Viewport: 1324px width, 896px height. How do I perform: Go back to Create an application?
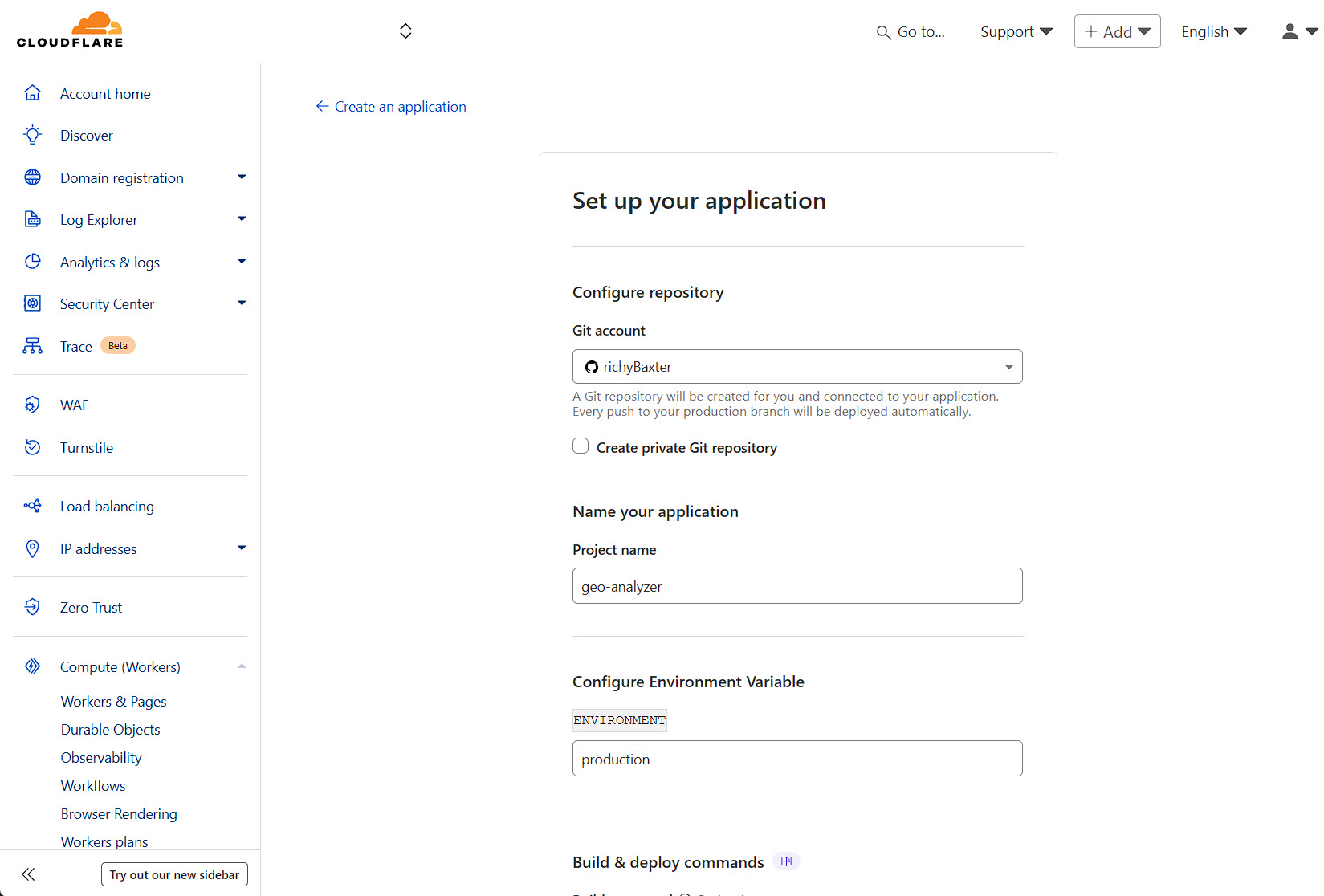[x=391, y=107]
